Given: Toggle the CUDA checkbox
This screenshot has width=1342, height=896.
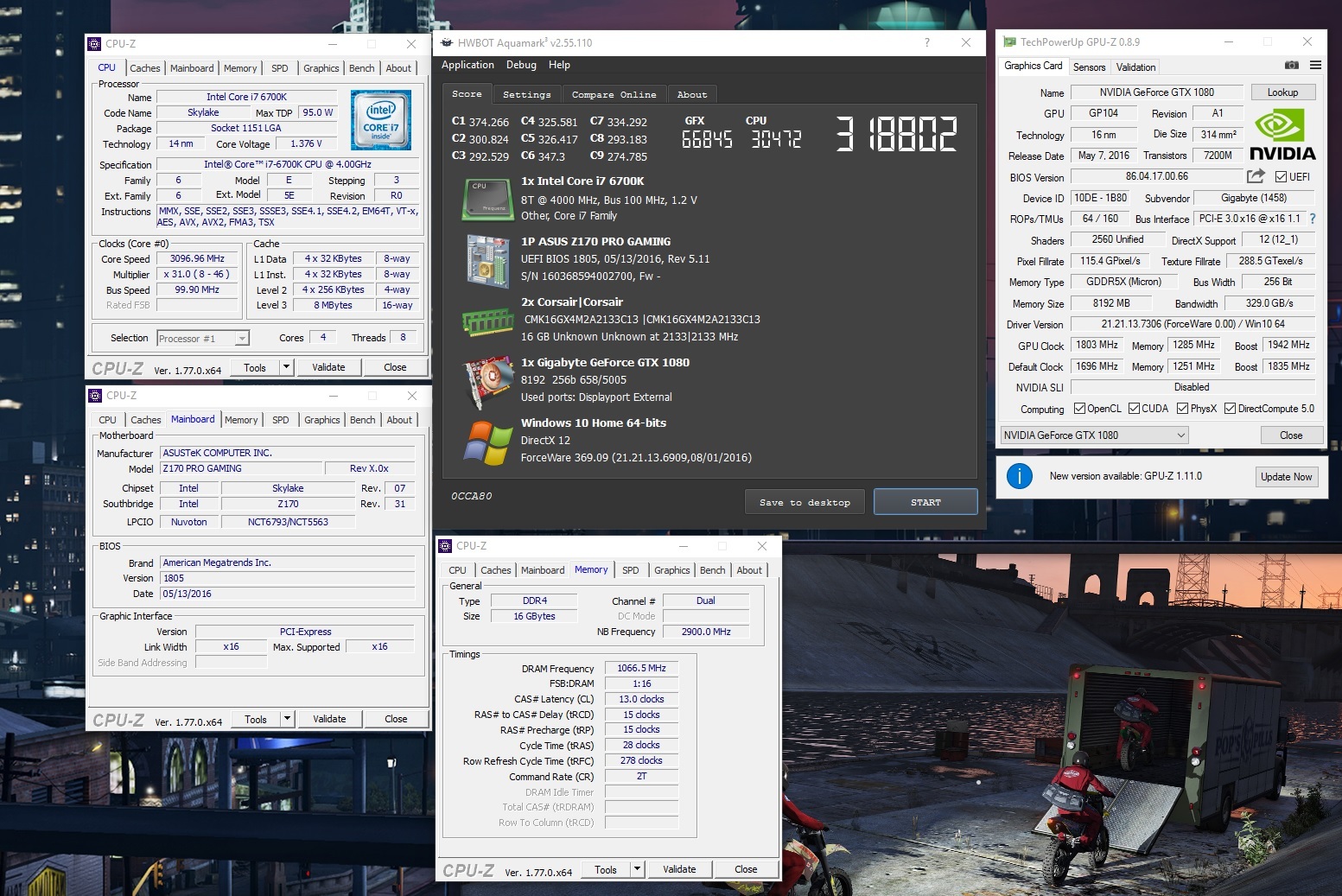Looking at the screenshot, I should (1134, 409).
